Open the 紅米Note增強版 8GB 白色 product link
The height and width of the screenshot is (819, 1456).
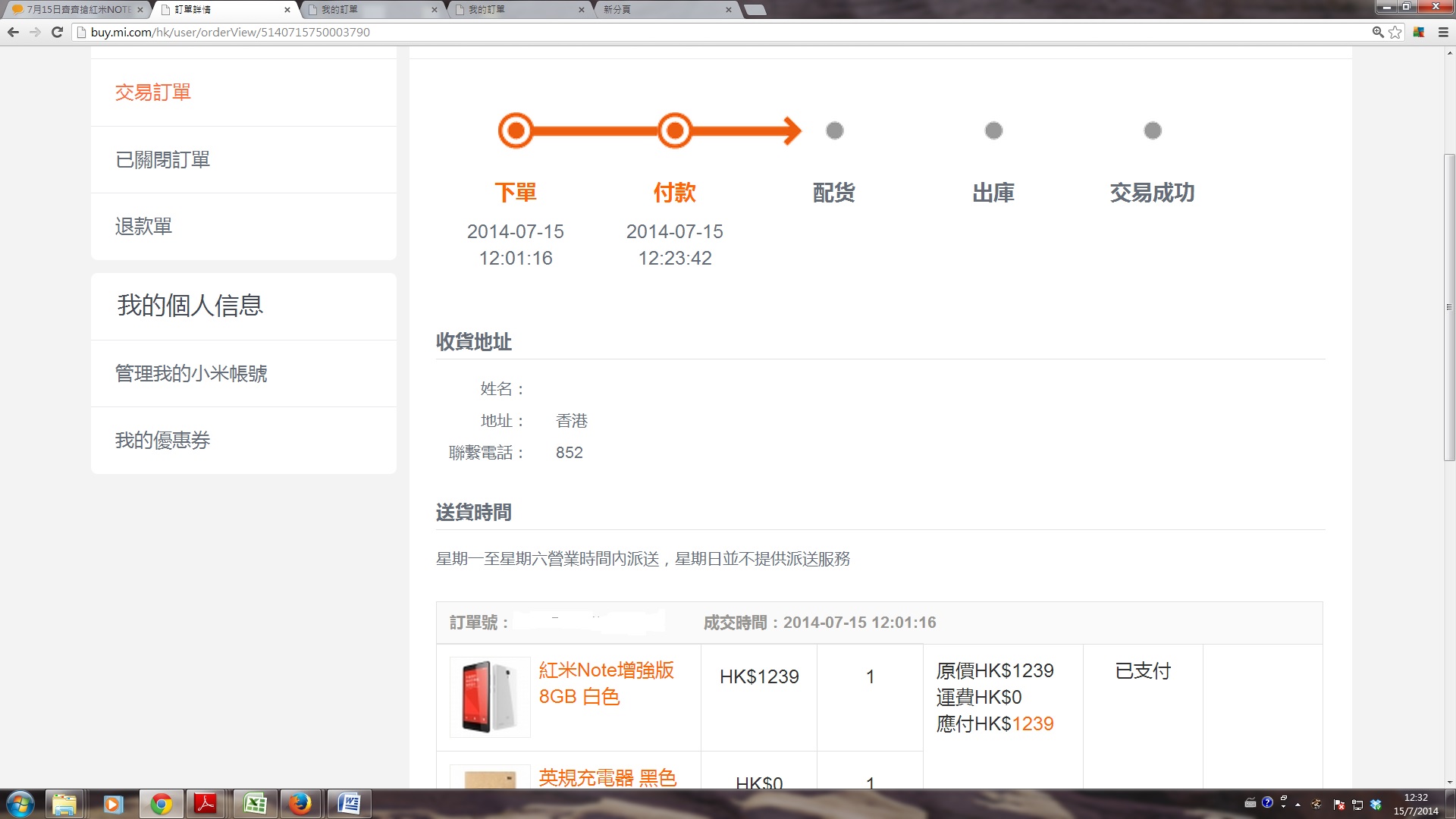click(x=606, y=683)
